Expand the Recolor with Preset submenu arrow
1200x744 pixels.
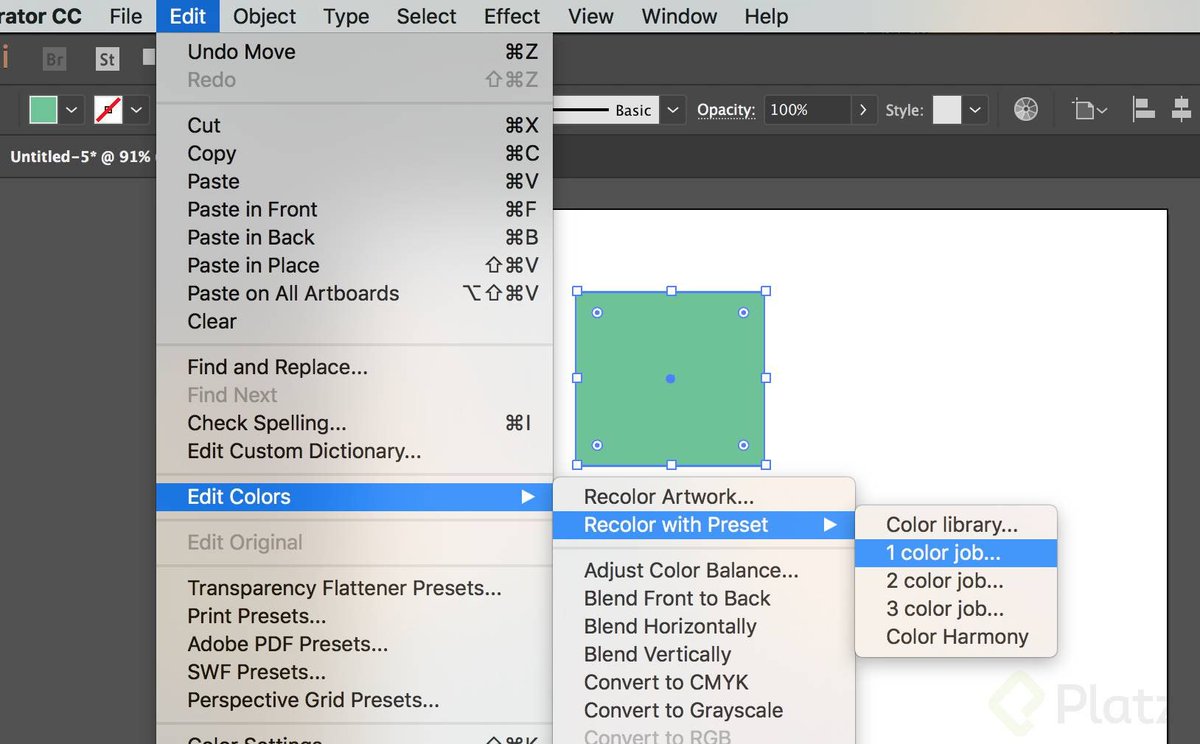coord(830,525)
